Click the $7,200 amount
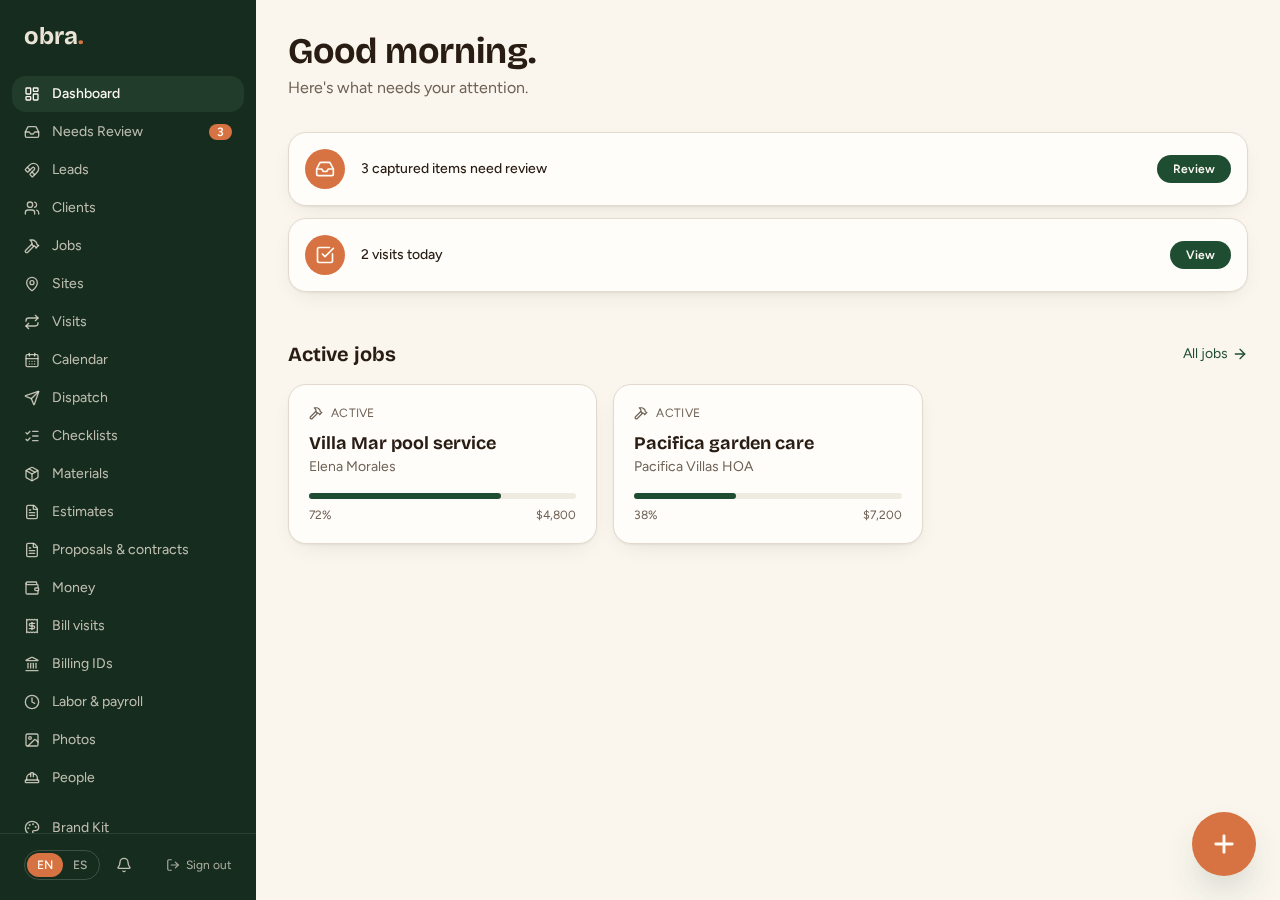The width and height of the screenshot is (1280, 900). (x=882, y=515)
